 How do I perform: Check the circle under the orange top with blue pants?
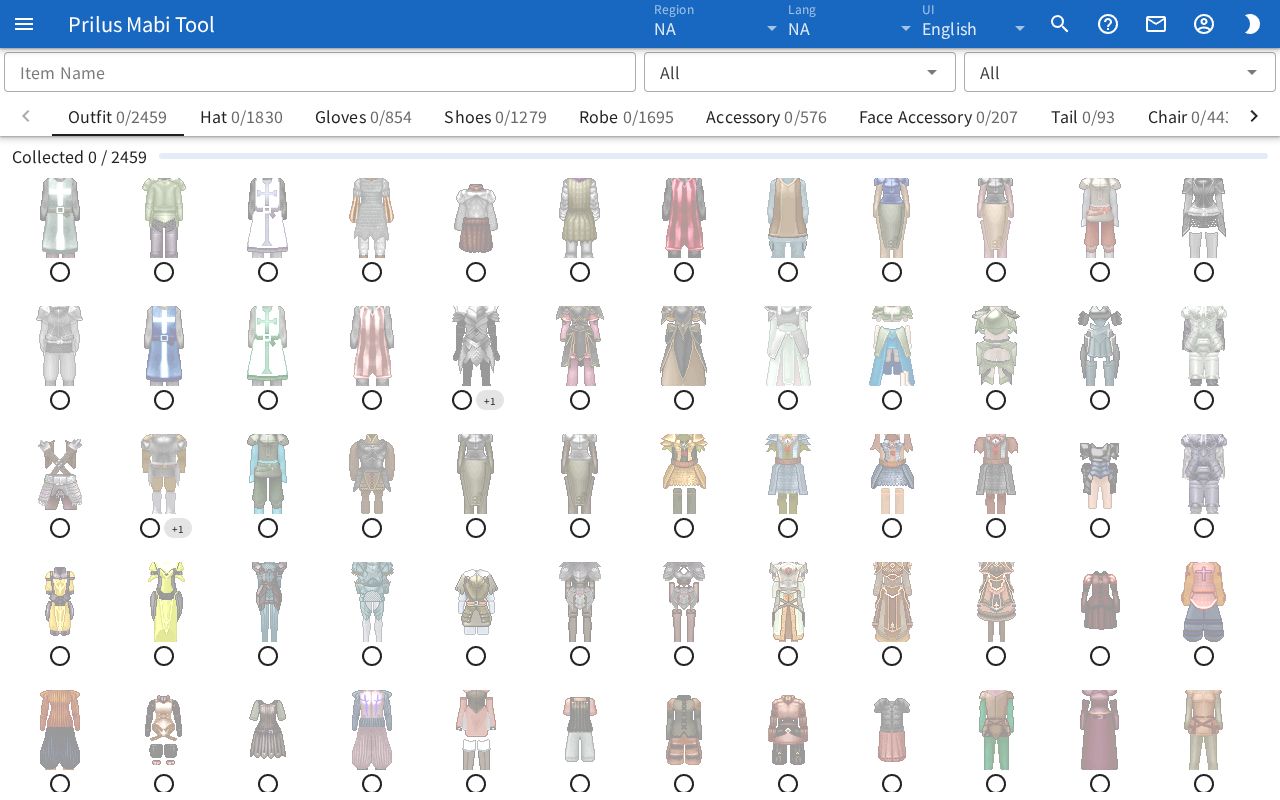(x=1204, y=656)
